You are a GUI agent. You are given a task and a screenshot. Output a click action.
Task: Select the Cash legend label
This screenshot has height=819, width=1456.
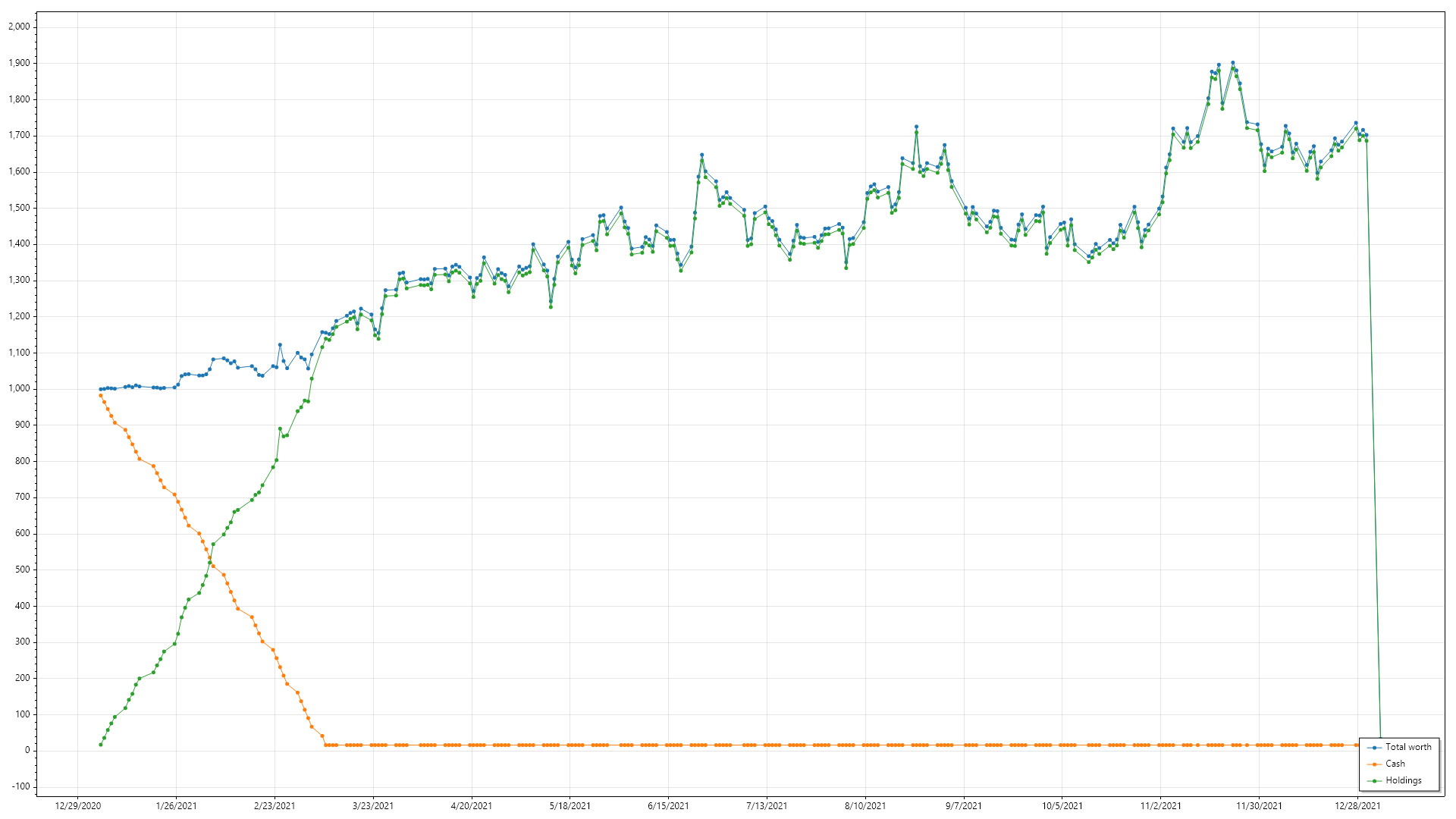(x=1395, y=764)
